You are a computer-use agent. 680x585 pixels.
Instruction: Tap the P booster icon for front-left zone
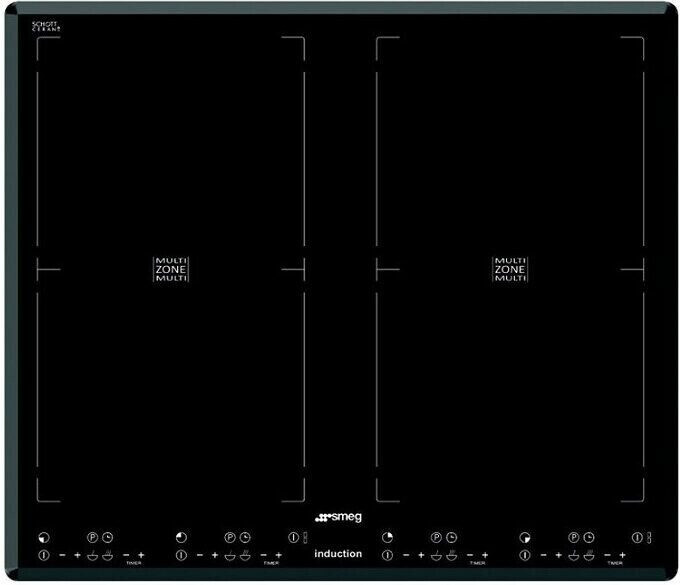92,538
